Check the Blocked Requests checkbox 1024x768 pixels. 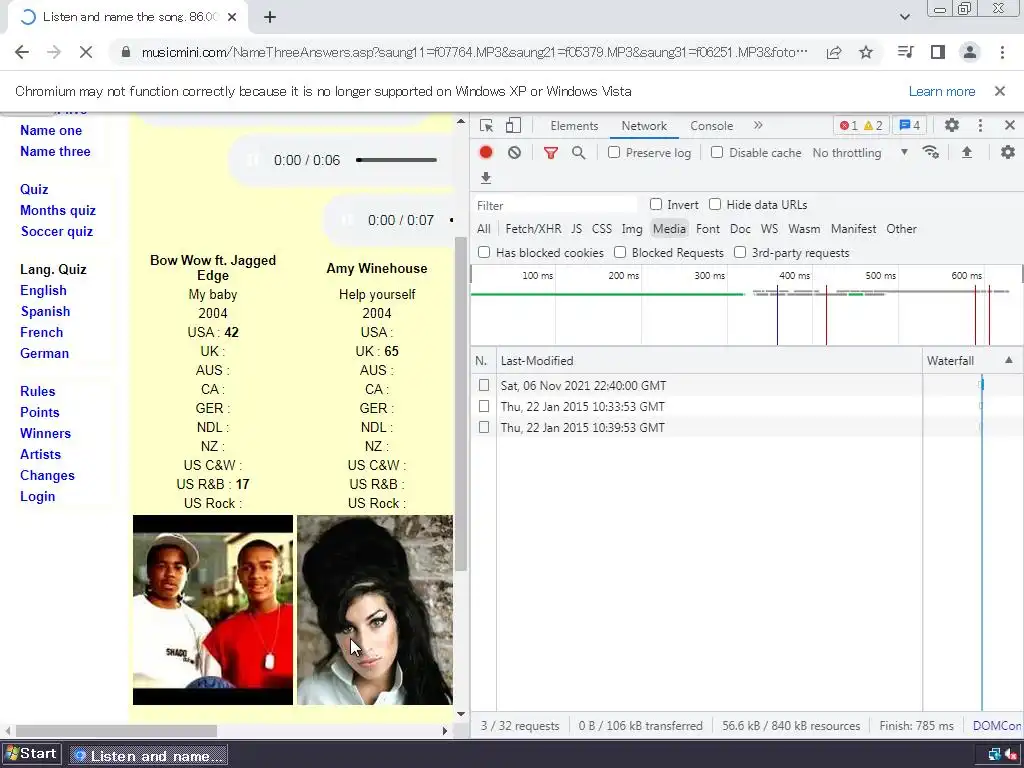pos(620,252)
